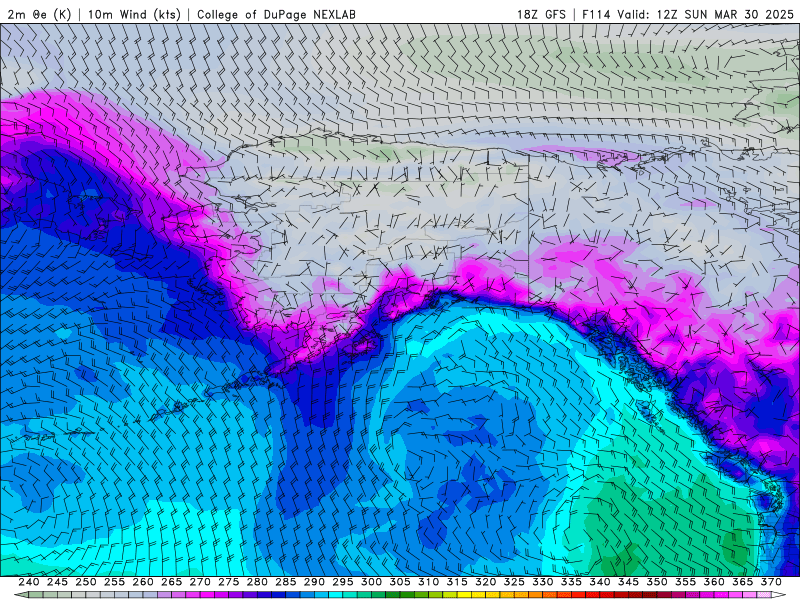
Task: Click the 245 value on the color scale
Action: tap(57, 582)
